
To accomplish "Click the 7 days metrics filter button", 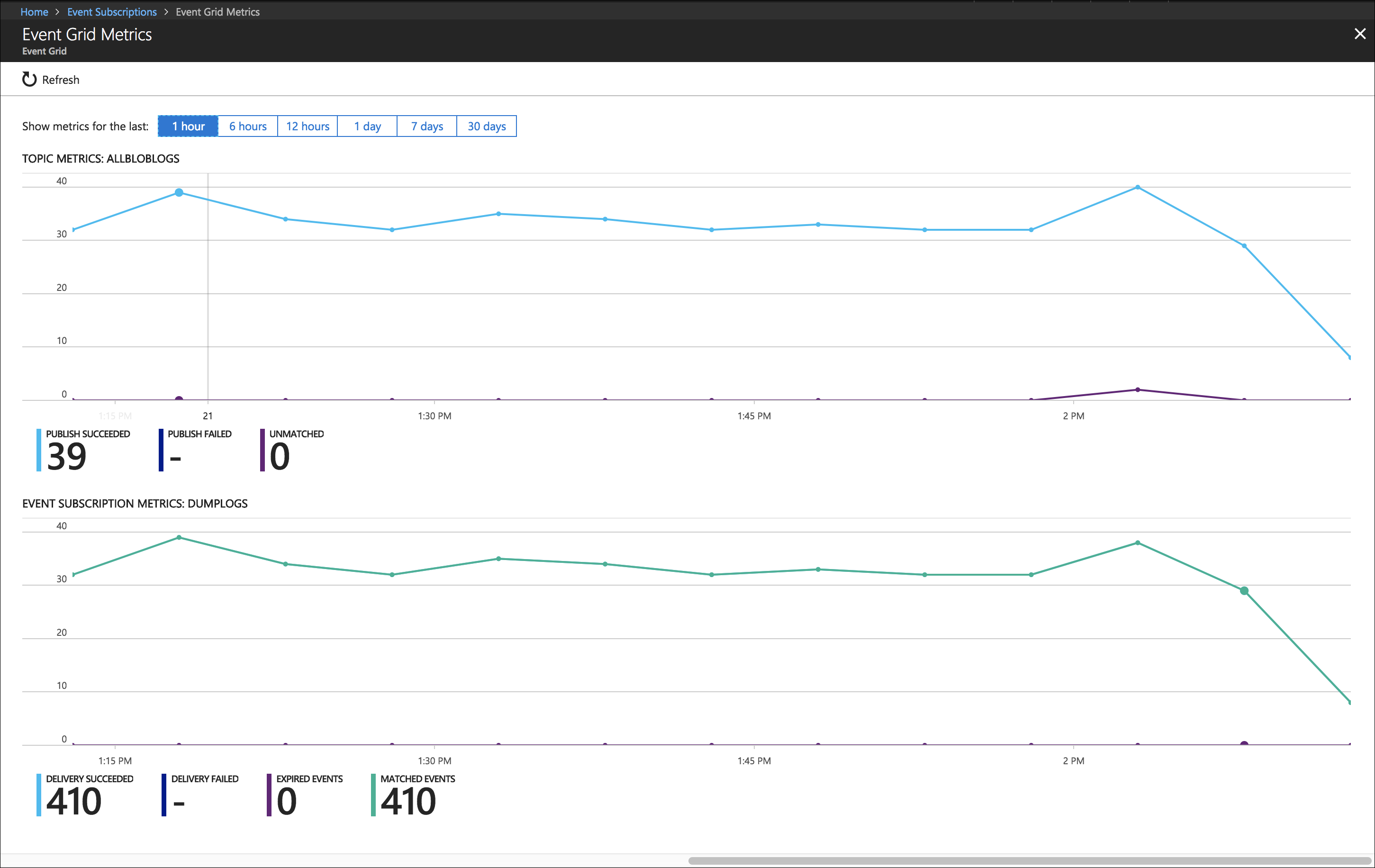I will 427,126.
